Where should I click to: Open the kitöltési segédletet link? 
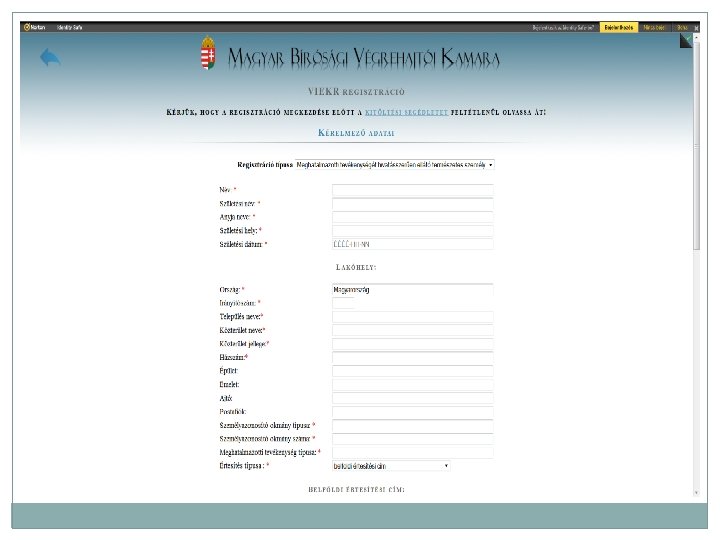[x=406, y=112]
